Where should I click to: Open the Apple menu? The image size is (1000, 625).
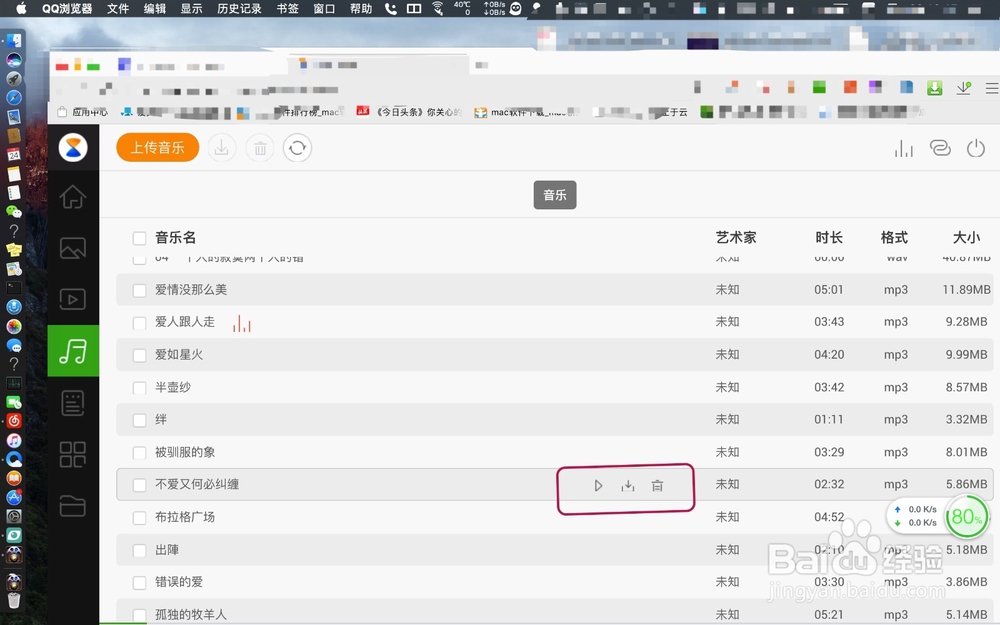[21, 8]
